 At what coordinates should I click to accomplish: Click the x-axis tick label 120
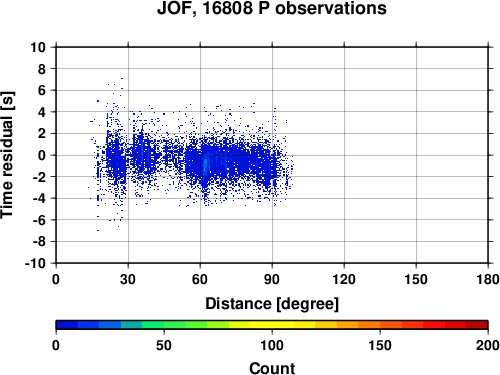(344, 279)
